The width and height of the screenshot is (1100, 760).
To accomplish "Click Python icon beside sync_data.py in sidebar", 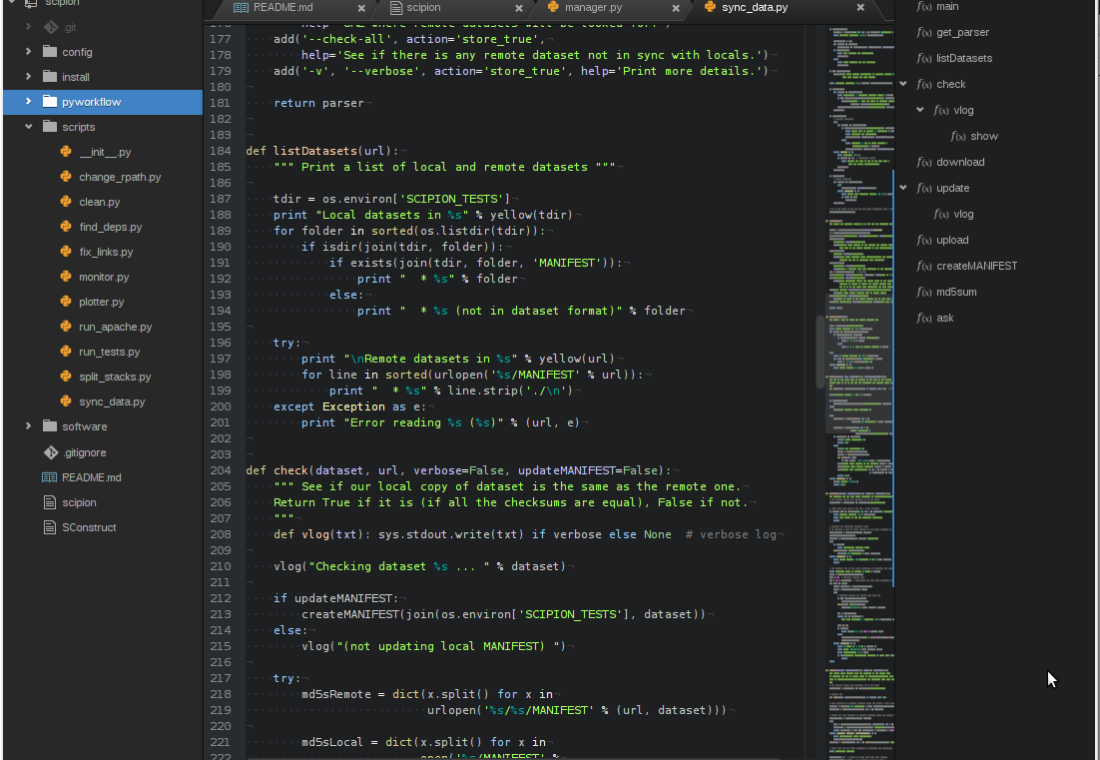I will click(x=66, y=401).
